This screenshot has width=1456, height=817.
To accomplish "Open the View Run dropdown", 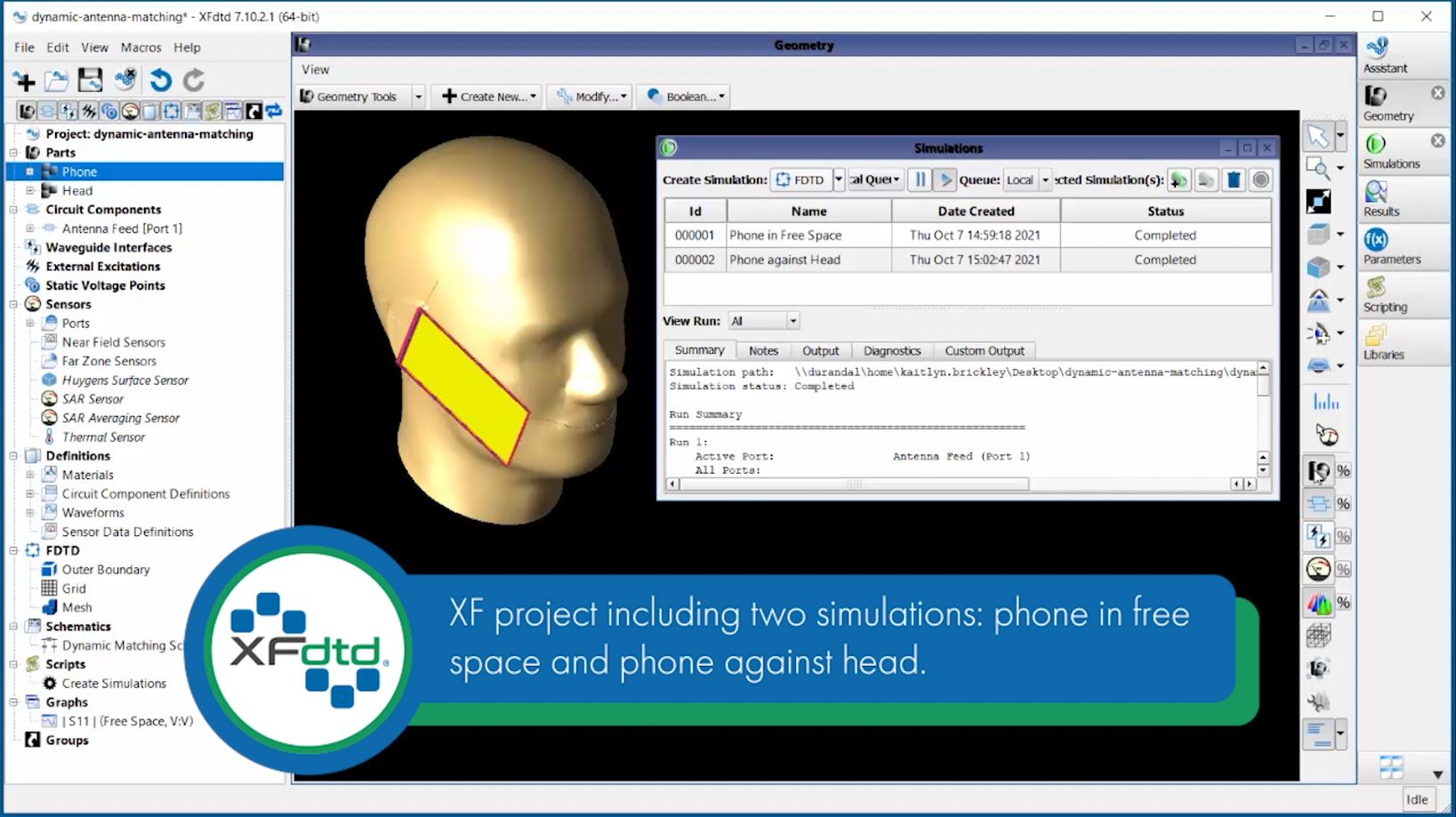I will click(763, 320).
